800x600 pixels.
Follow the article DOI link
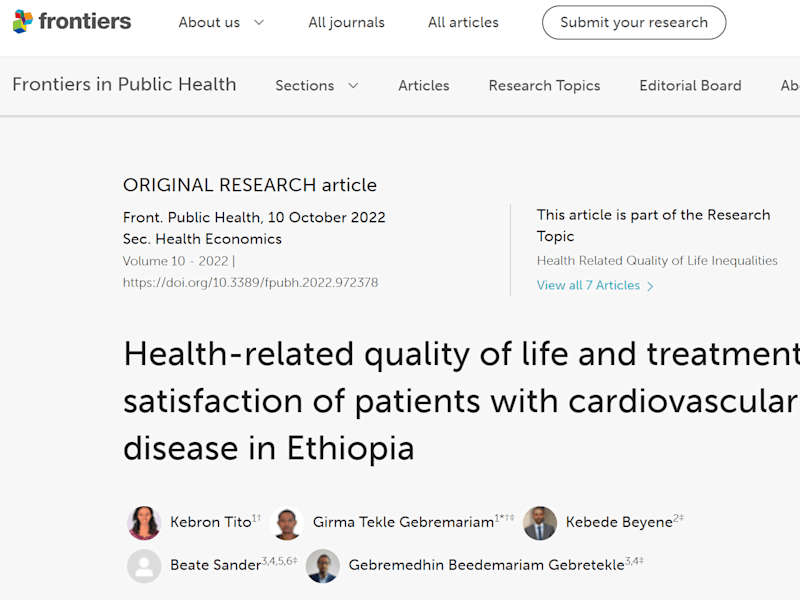tap(250, 283)
